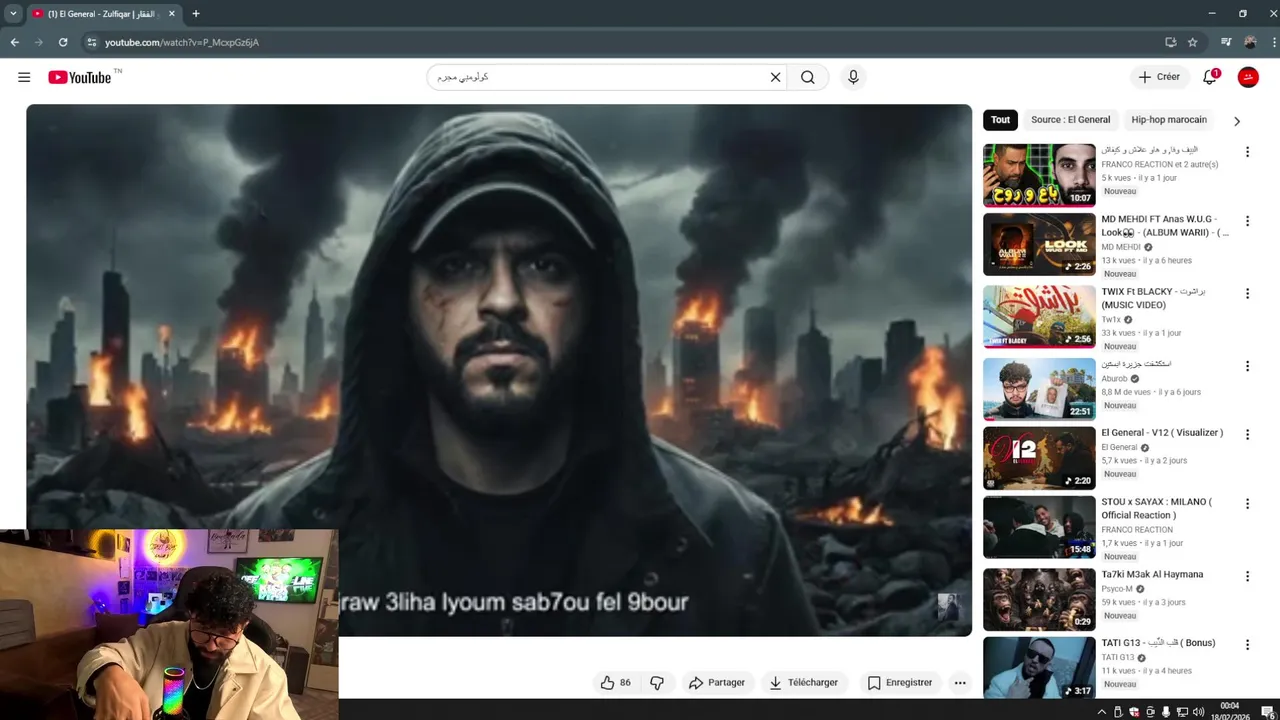Viewport: 1280px width, 720px height.
Task: Open the STOU x SAYAX 15:48 thumbnail
Action: tap(1039, 527)
